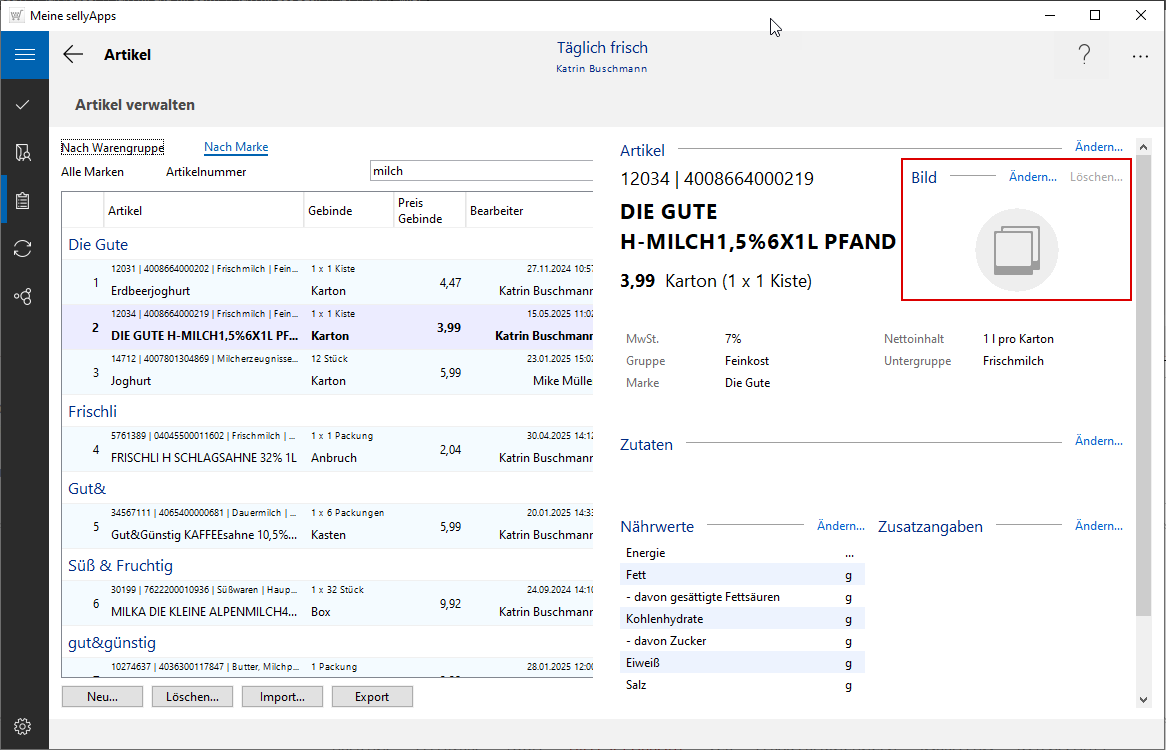Click the Neu... button
This screenshot has height=750, width=1166.
point(102,697)
